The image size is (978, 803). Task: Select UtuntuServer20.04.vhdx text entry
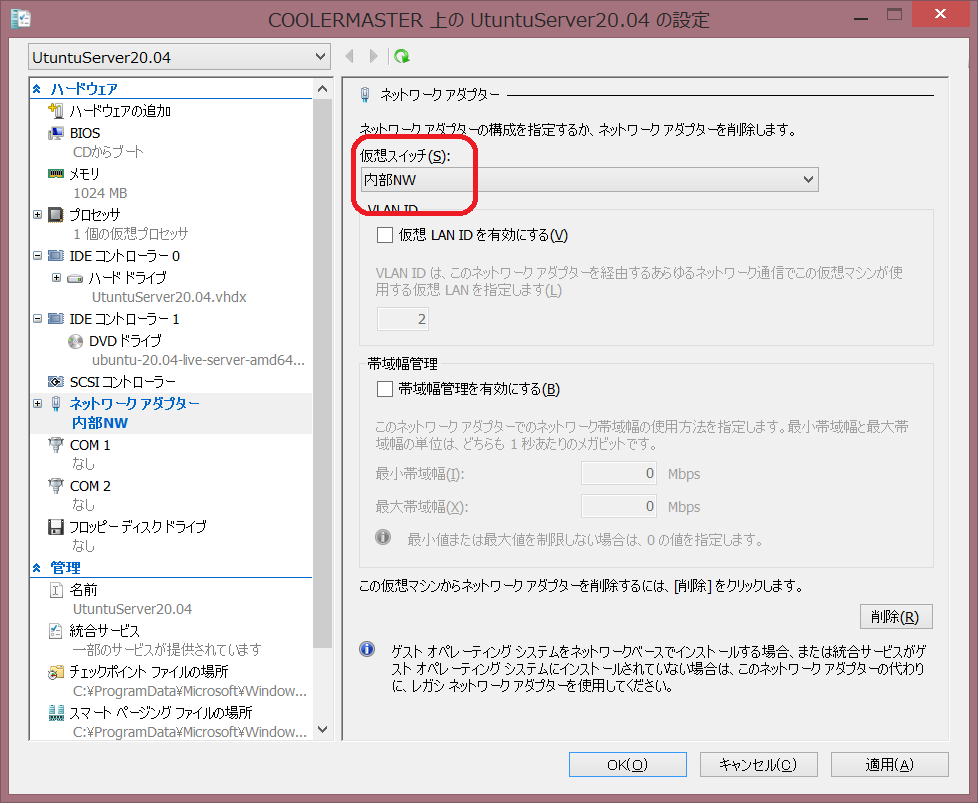[x=169, y=297]
